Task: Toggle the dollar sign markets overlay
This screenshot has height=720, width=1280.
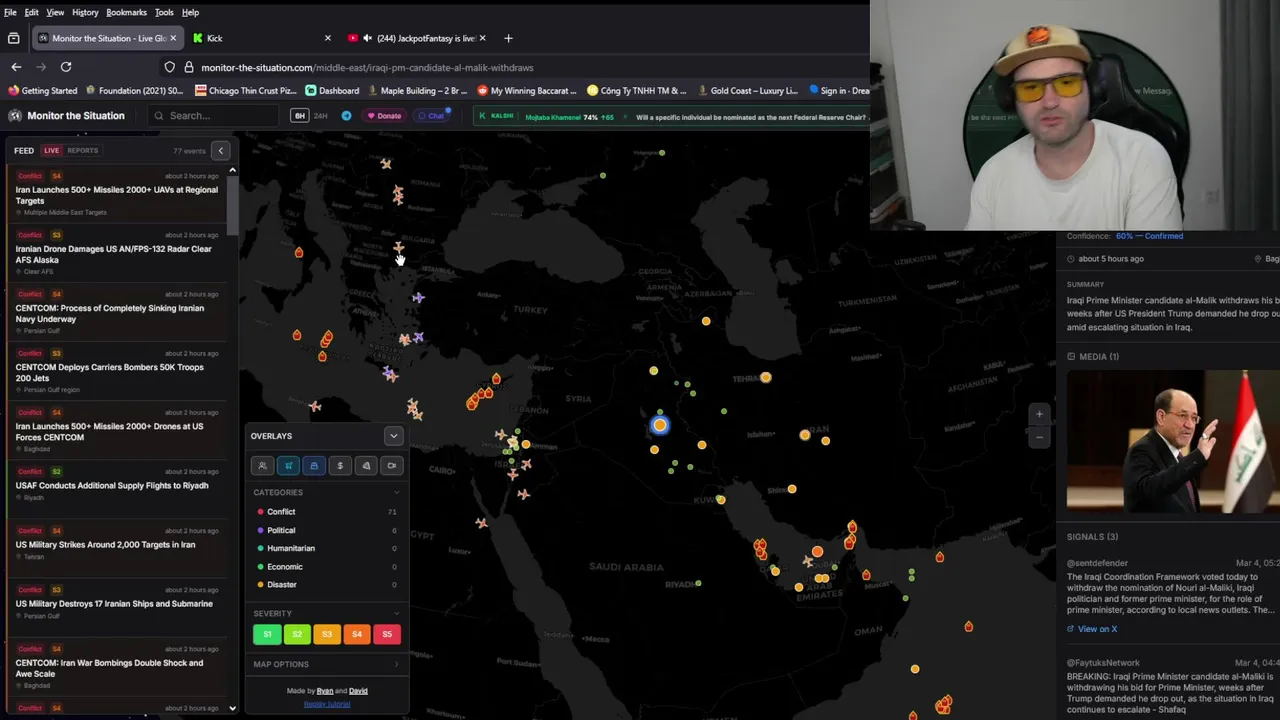Action: [340, 465]
